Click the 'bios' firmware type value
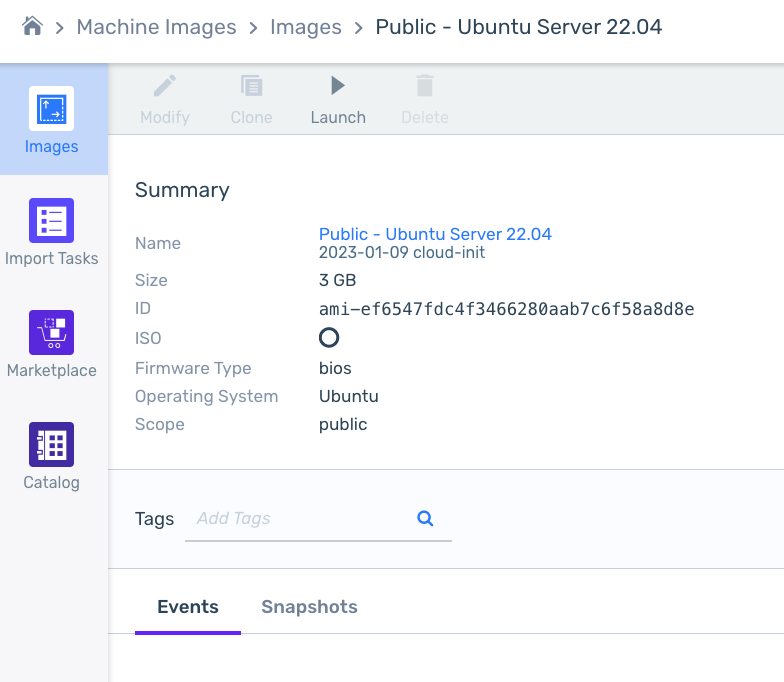Screen dimensions: 784x682 point(335,368)
